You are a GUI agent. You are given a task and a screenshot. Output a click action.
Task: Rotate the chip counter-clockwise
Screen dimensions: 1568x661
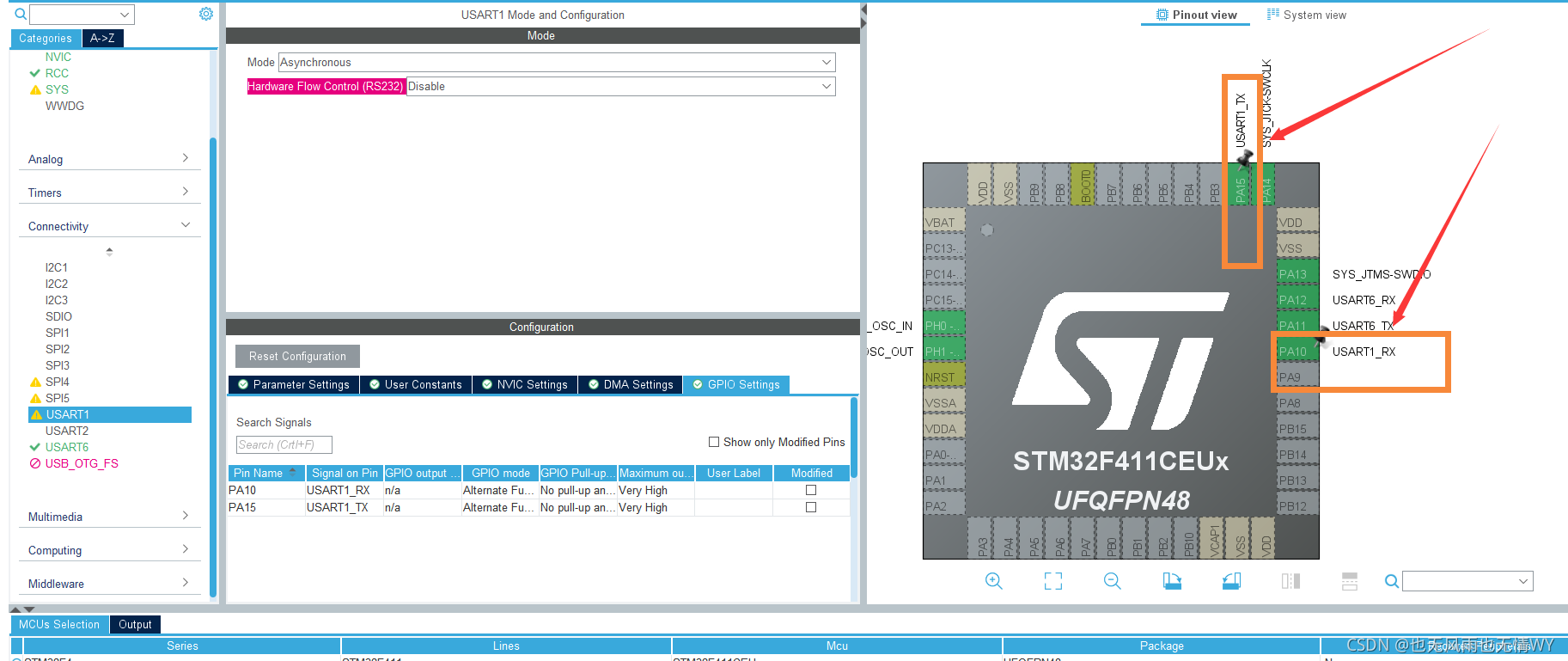[x=1231, y=581]
